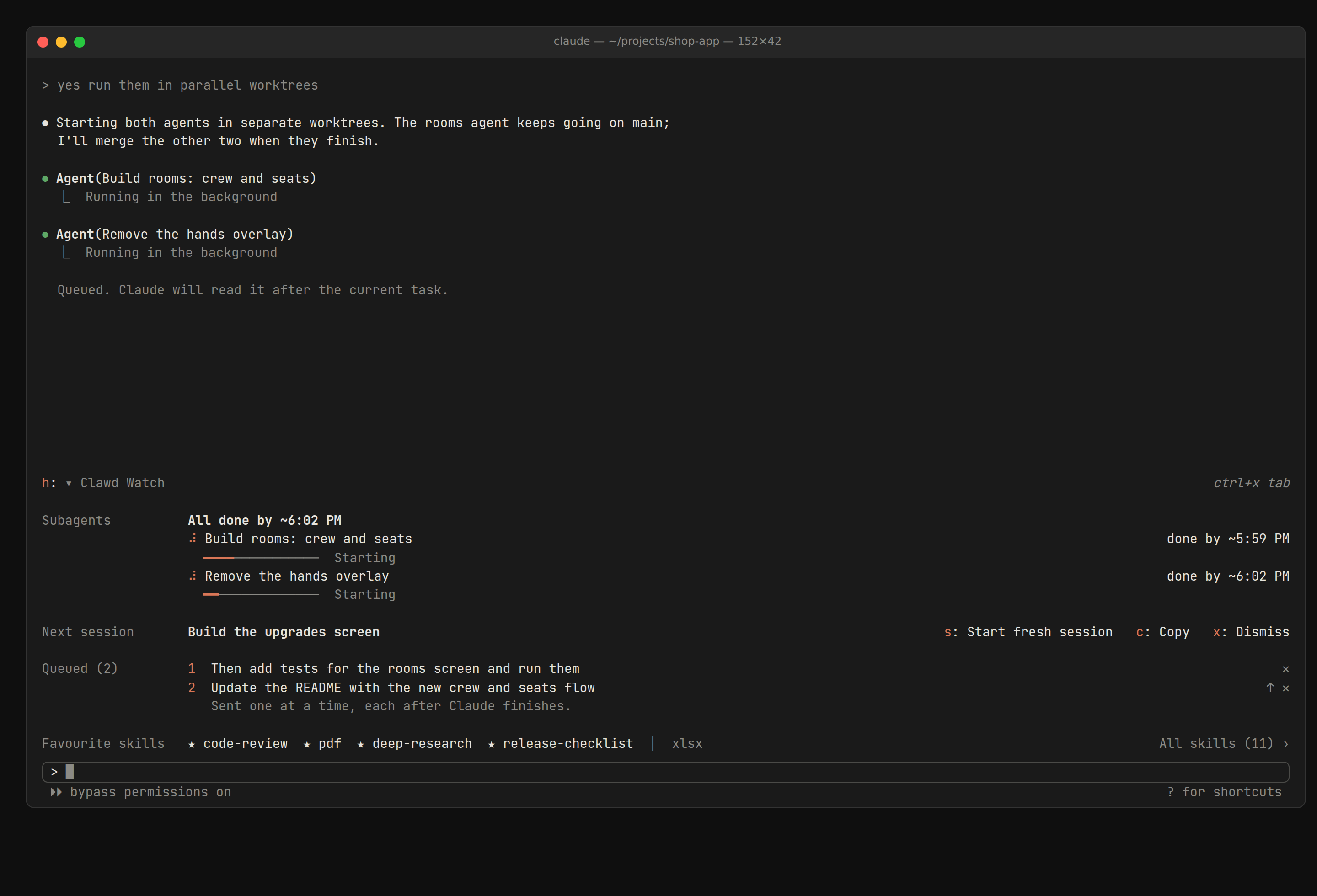Click the ? for shortcuts hint
1317x896 pixels.
[x=1224, y=792]
